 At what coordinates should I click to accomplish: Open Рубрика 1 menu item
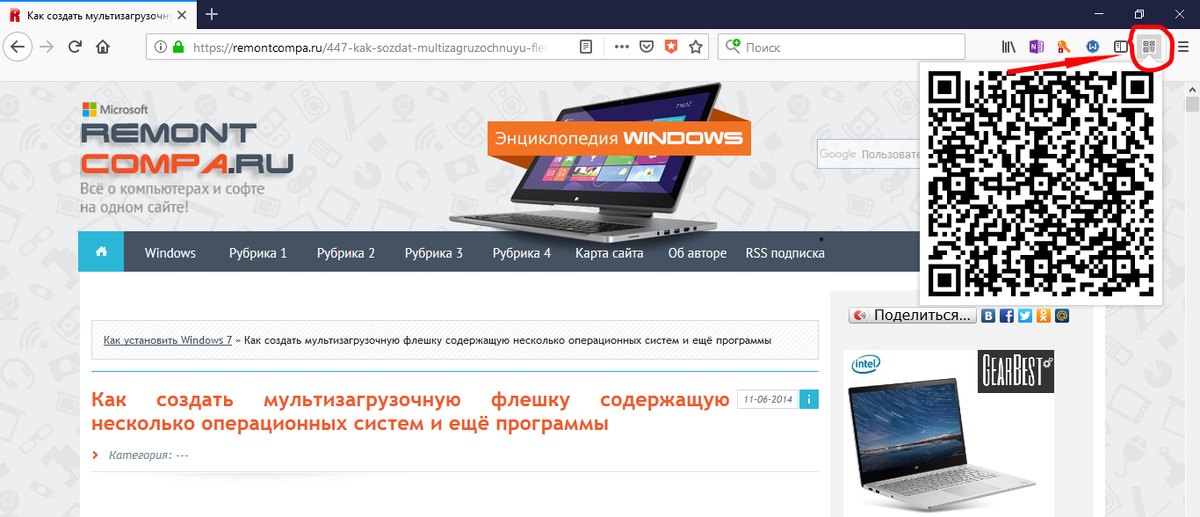[x=258, y=253]
